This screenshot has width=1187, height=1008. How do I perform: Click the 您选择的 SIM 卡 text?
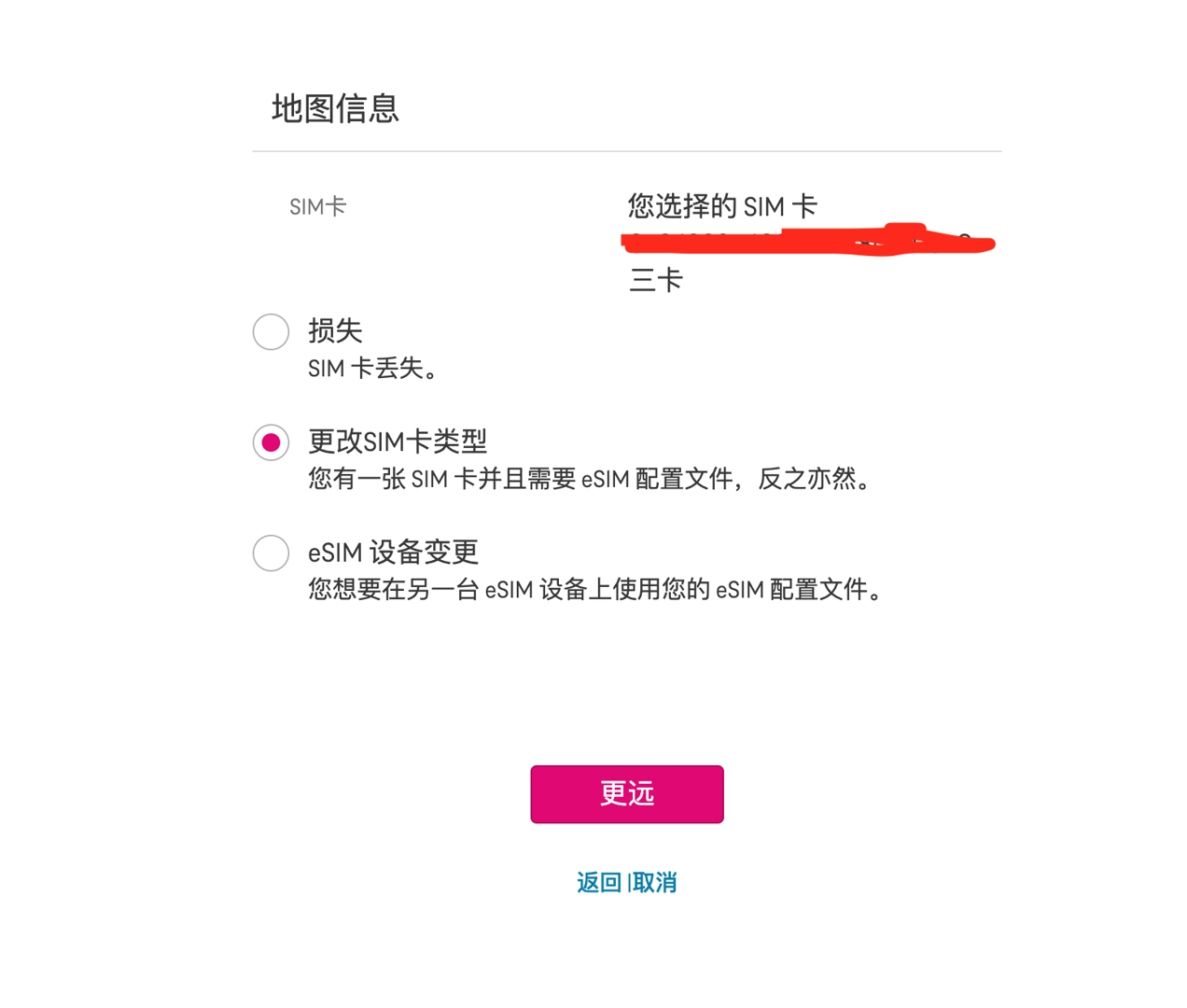click(x=722, y=205)
